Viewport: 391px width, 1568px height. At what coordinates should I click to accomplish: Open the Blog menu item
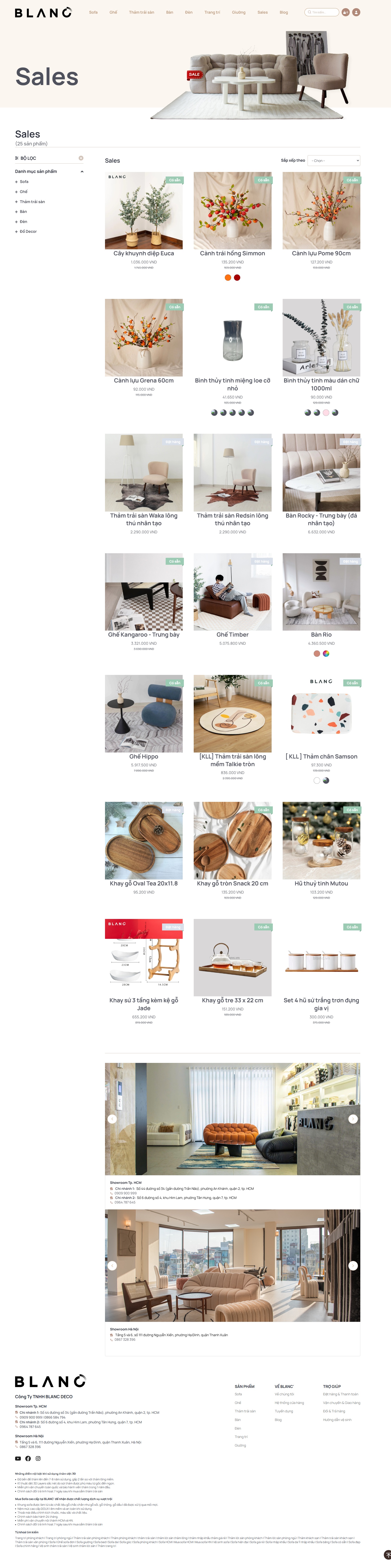pyautogui.click(x=284, y=12)
